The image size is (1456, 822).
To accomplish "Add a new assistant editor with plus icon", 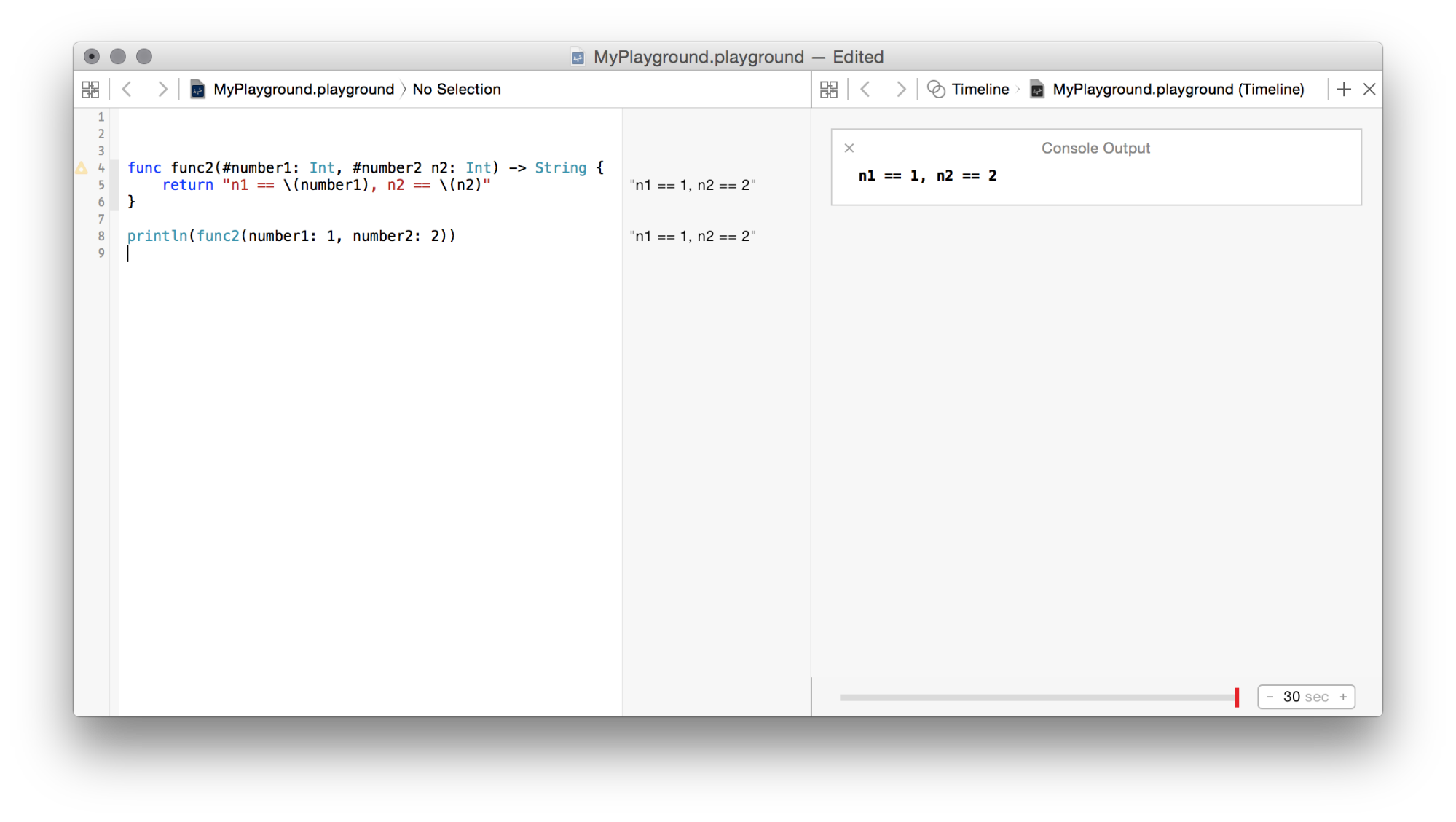I will coord(1344,90).
